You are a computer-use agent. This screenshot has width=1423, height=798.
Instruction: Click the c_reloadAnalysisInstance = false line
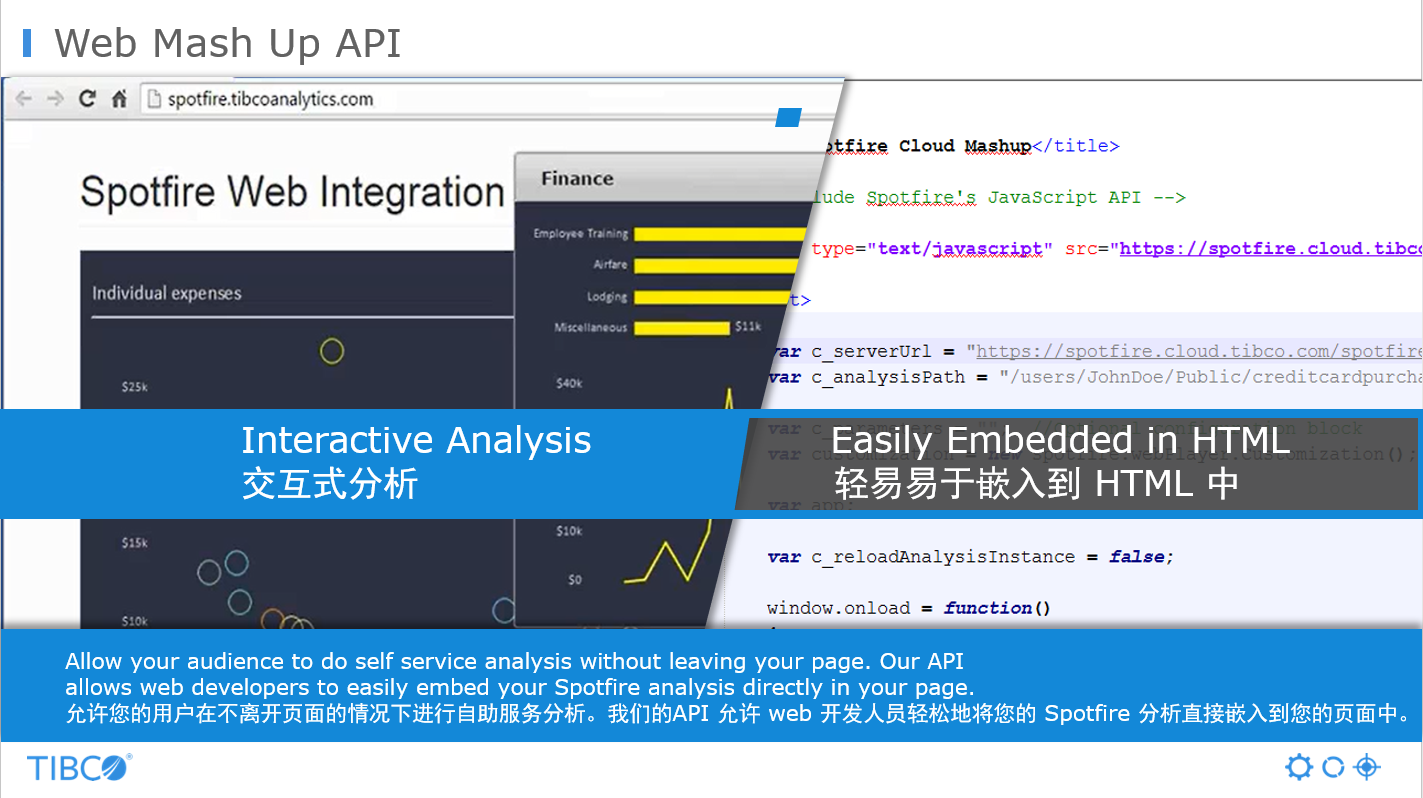(x=970, y=557)
